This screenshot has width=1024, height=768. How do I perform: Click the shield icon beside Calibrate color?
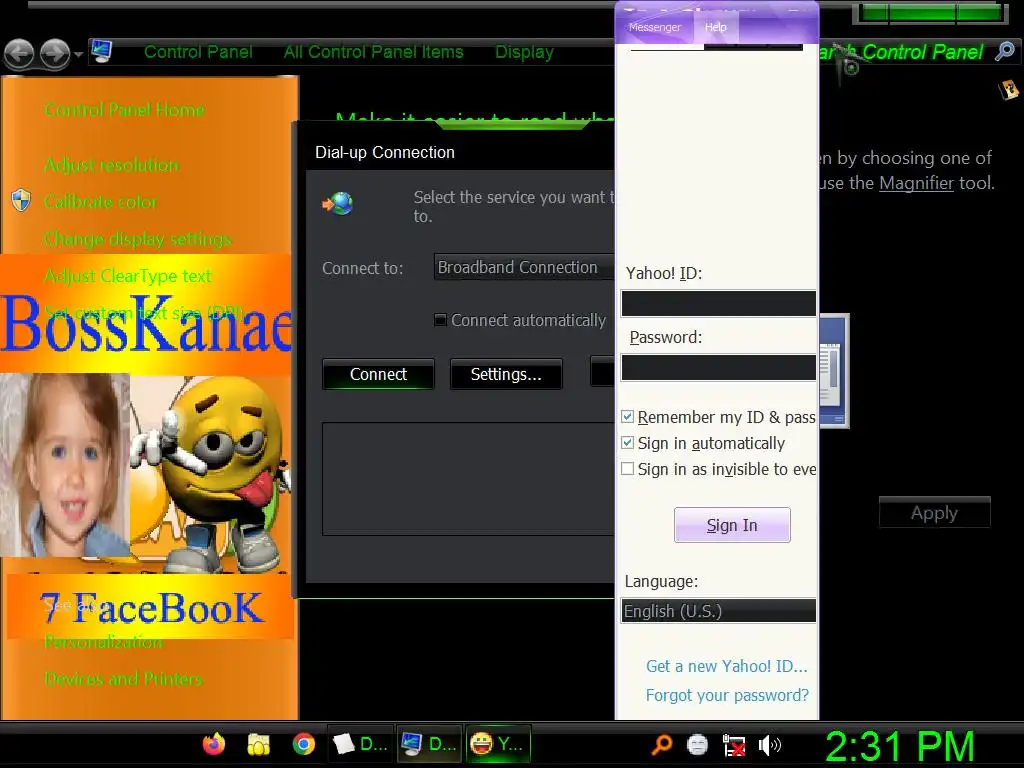(21, 200)
